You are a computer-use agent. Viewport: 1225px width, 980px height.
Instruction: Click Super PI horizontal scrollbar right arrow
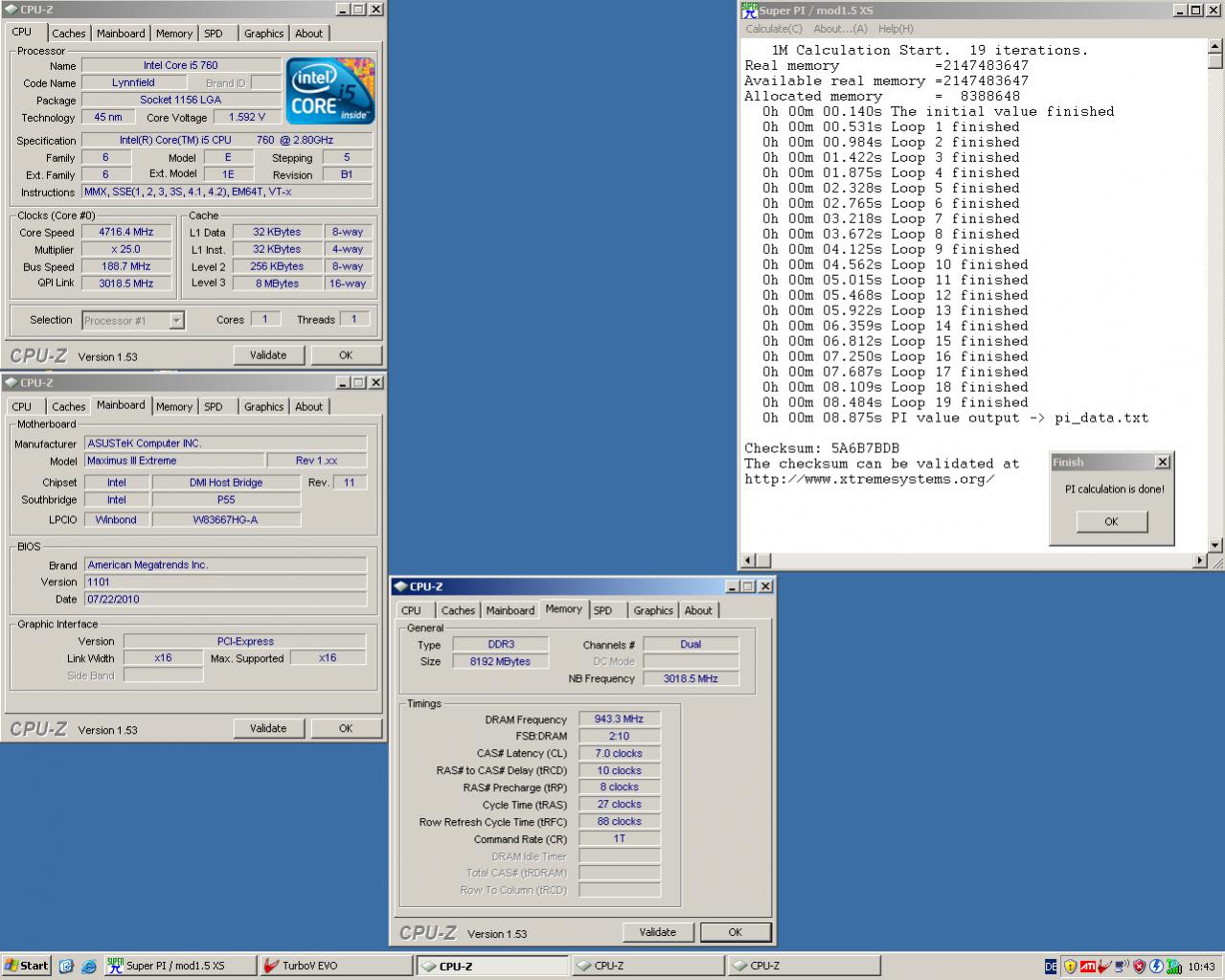click(1200, 560)
